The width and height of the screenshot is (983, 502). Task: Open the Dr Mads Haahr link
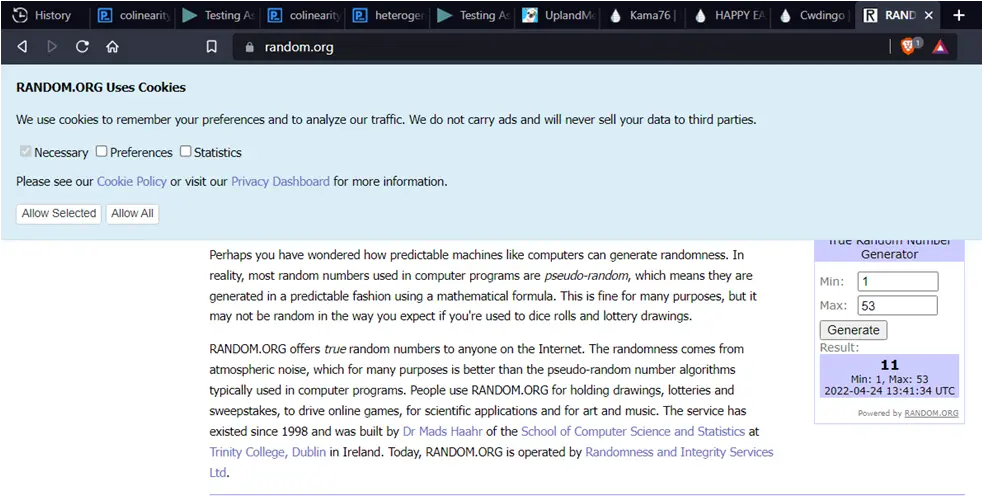(443, 432)
